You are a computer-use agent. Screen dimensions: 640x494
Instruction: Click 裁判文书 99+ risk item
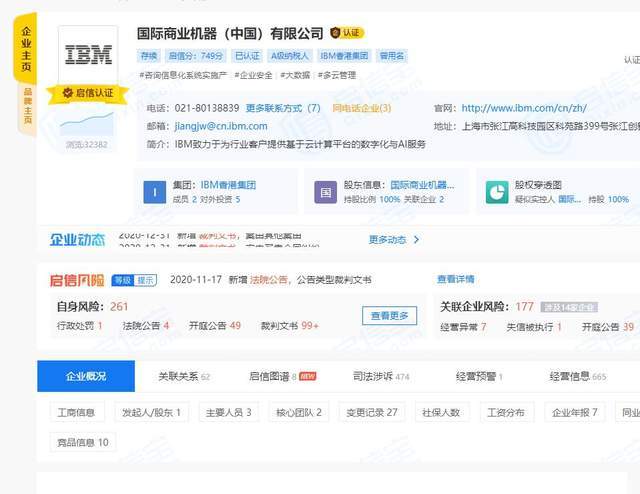point(290,326)
